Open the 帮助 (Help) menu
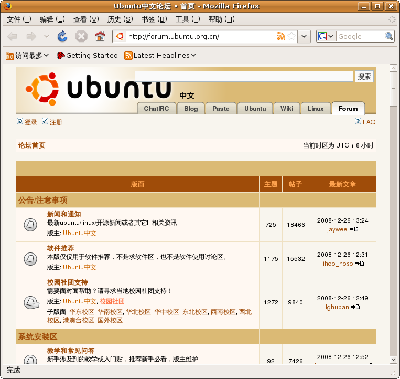 click(221, 20)
